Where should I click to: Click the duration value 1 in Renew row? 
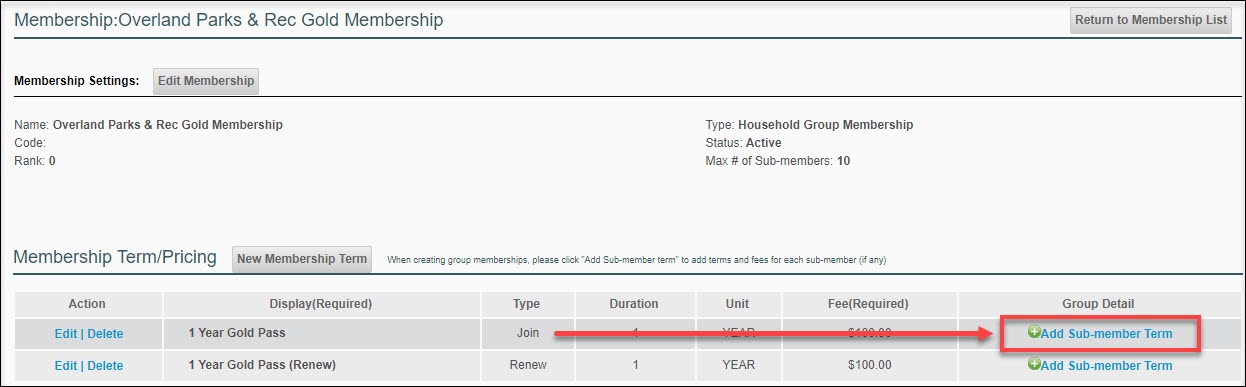(634, 366)
